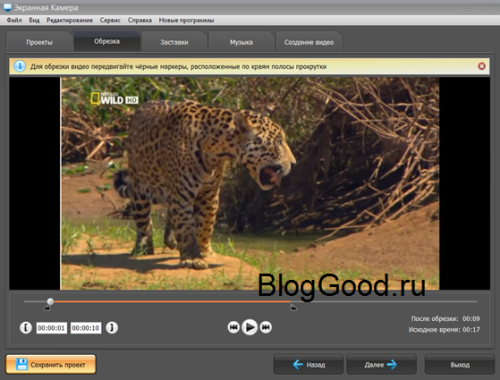Click the round playhead slider knob
500x380 pixels.
coord(50,301)
